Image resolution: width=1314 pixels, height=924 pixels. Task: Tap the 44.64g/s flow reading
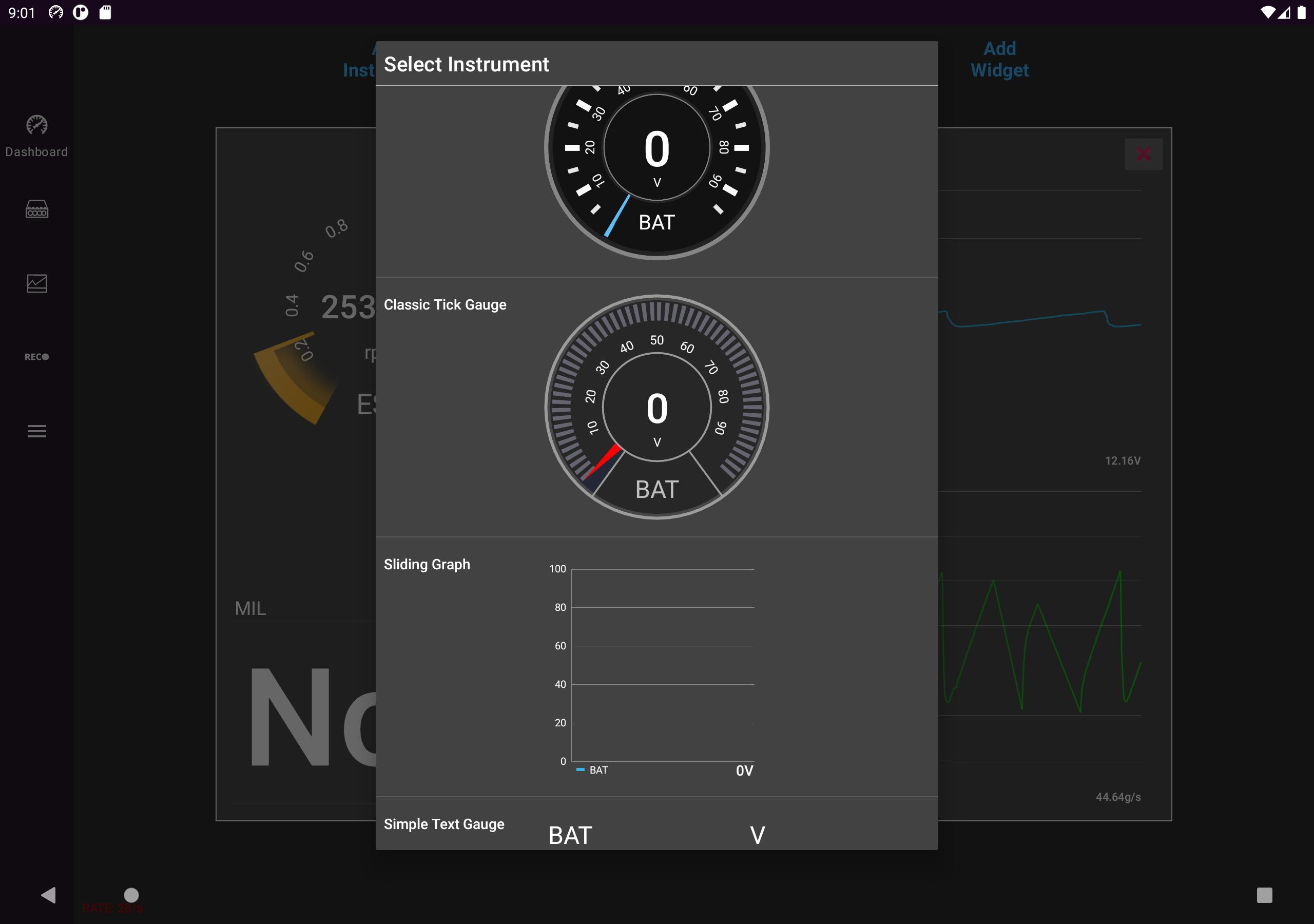pos(1118,797)
